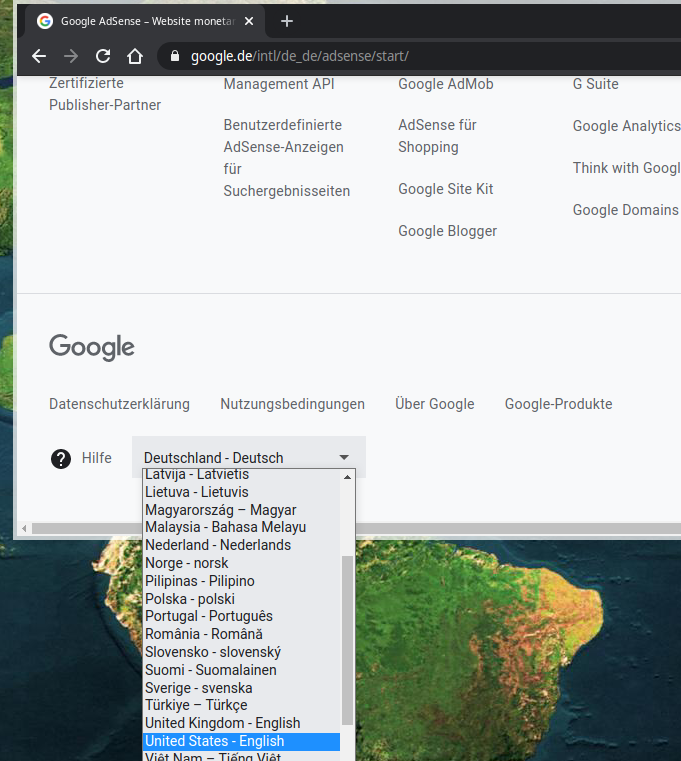Select Lietuva - Lietuvis option
Image resolution: width=681 pixels, height=761 pixels.
(242, 492)
